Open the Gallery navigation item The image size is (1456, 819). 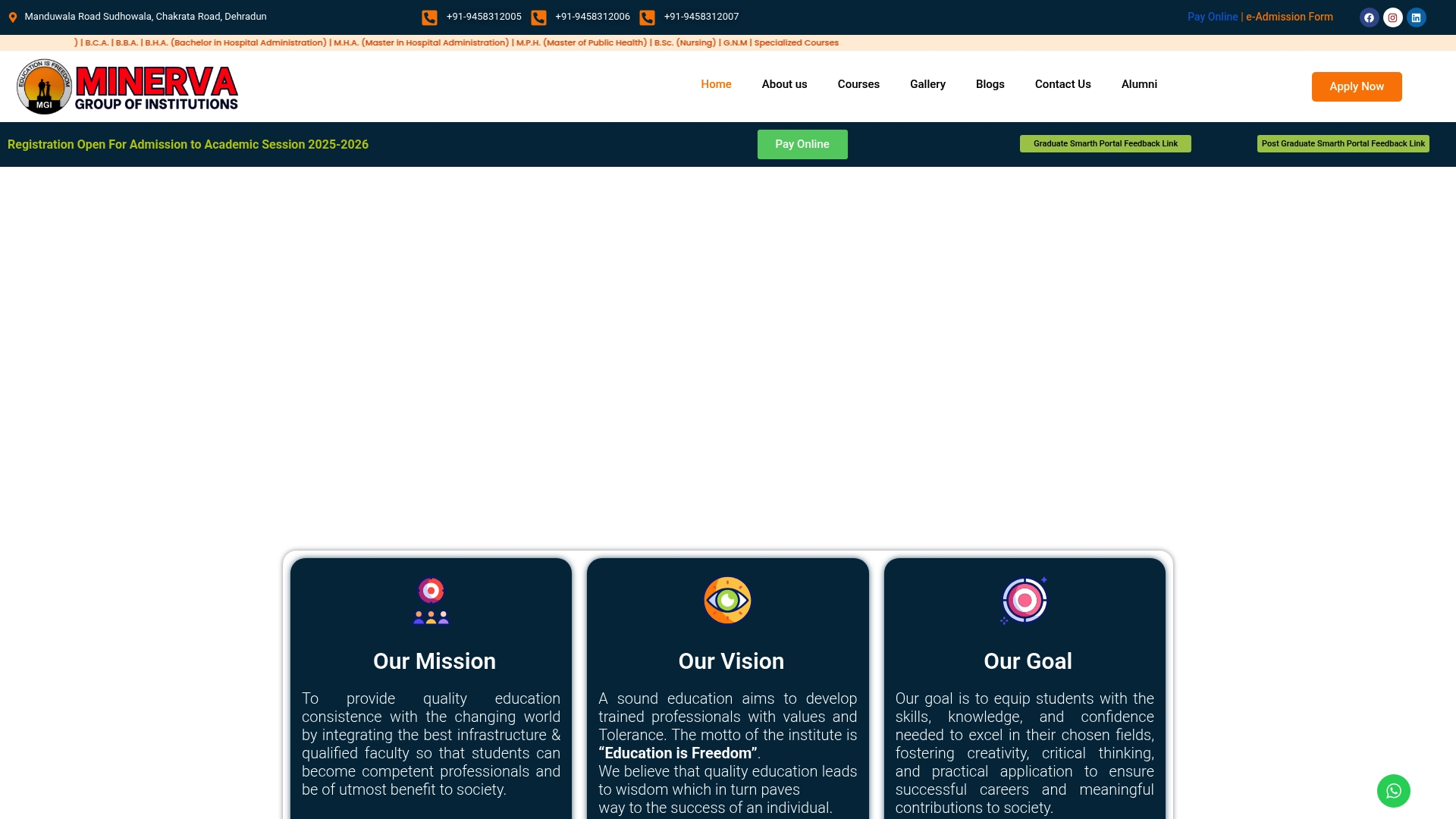pyautogui.click(x=927, y=84)
